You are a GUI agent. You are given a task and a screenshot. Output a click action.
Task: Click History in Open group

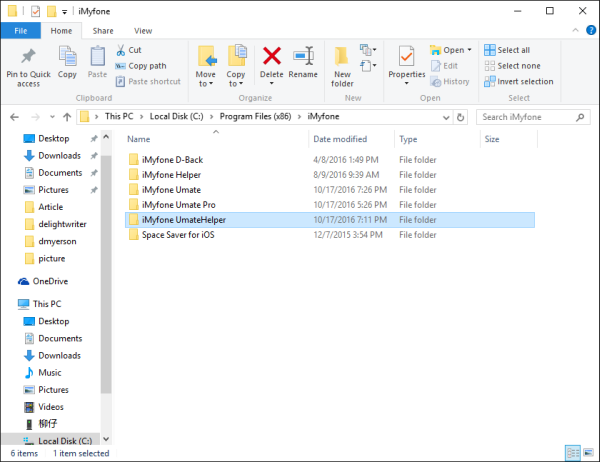pyautogui.click(x=450, y=82)
